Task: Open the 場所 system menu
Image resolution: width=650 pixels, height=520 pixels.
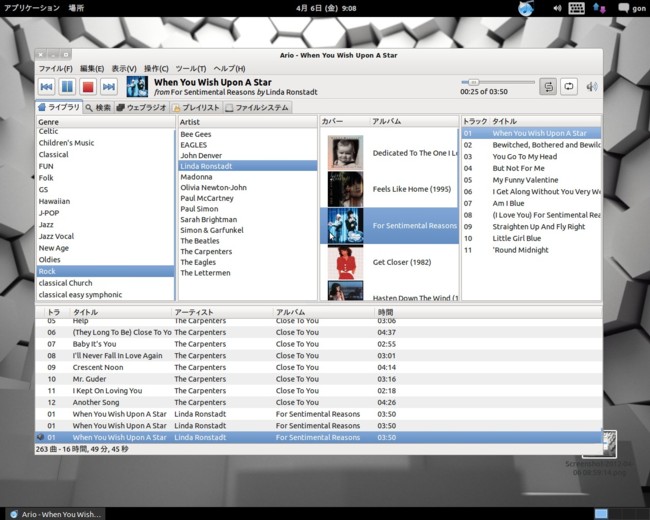Action: click(x=76, y=8)
